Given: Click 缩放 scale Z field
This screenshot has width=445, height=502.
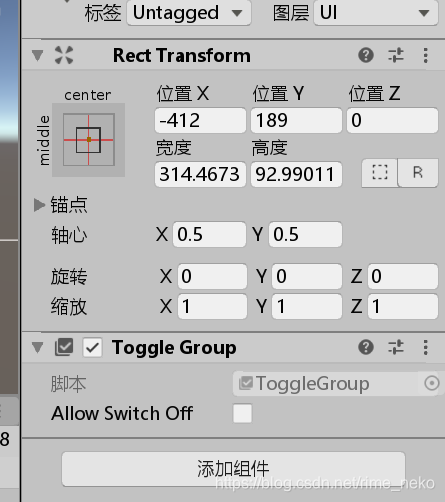Looking at the screenshot, I should [x=403, y=306].
